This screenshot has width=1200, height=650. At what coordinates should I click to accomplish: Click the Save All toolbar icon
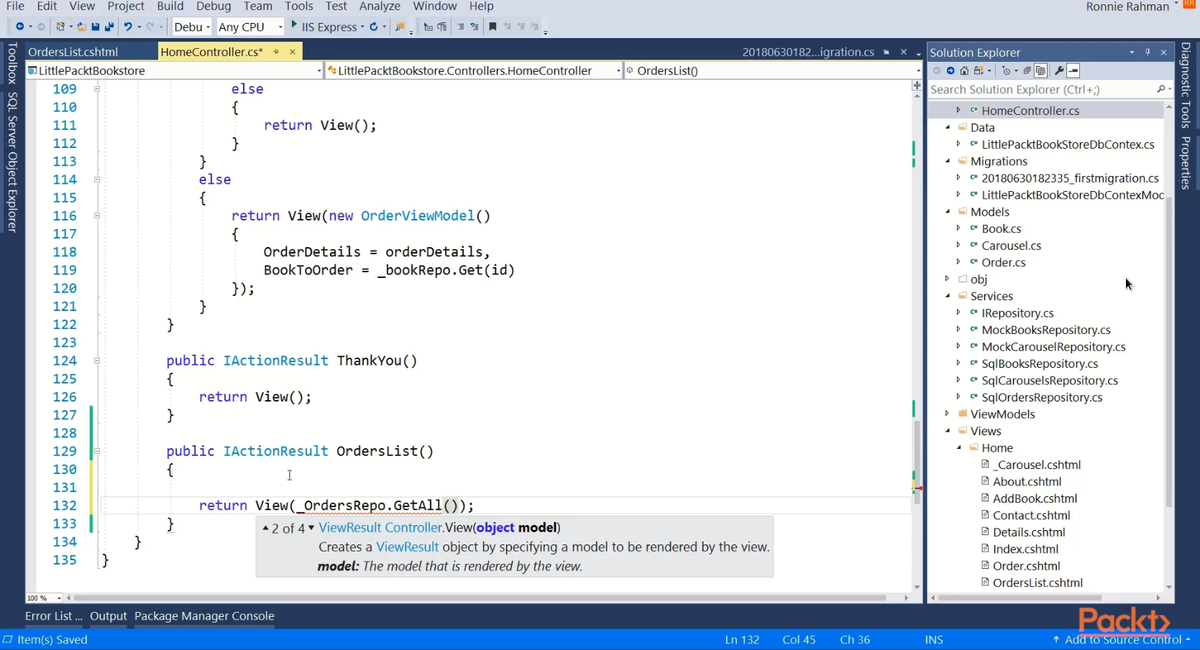click(x=108, y=26)
